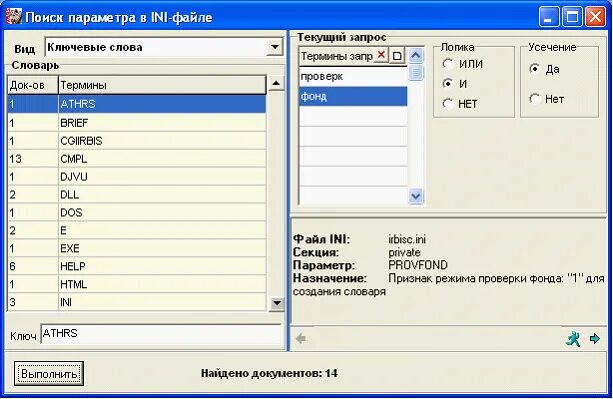Image resolution: width=613 pixels, height=399 pixels.
Task: Maximize the Поиск параметра window
Action: click(x=572, y=17)
